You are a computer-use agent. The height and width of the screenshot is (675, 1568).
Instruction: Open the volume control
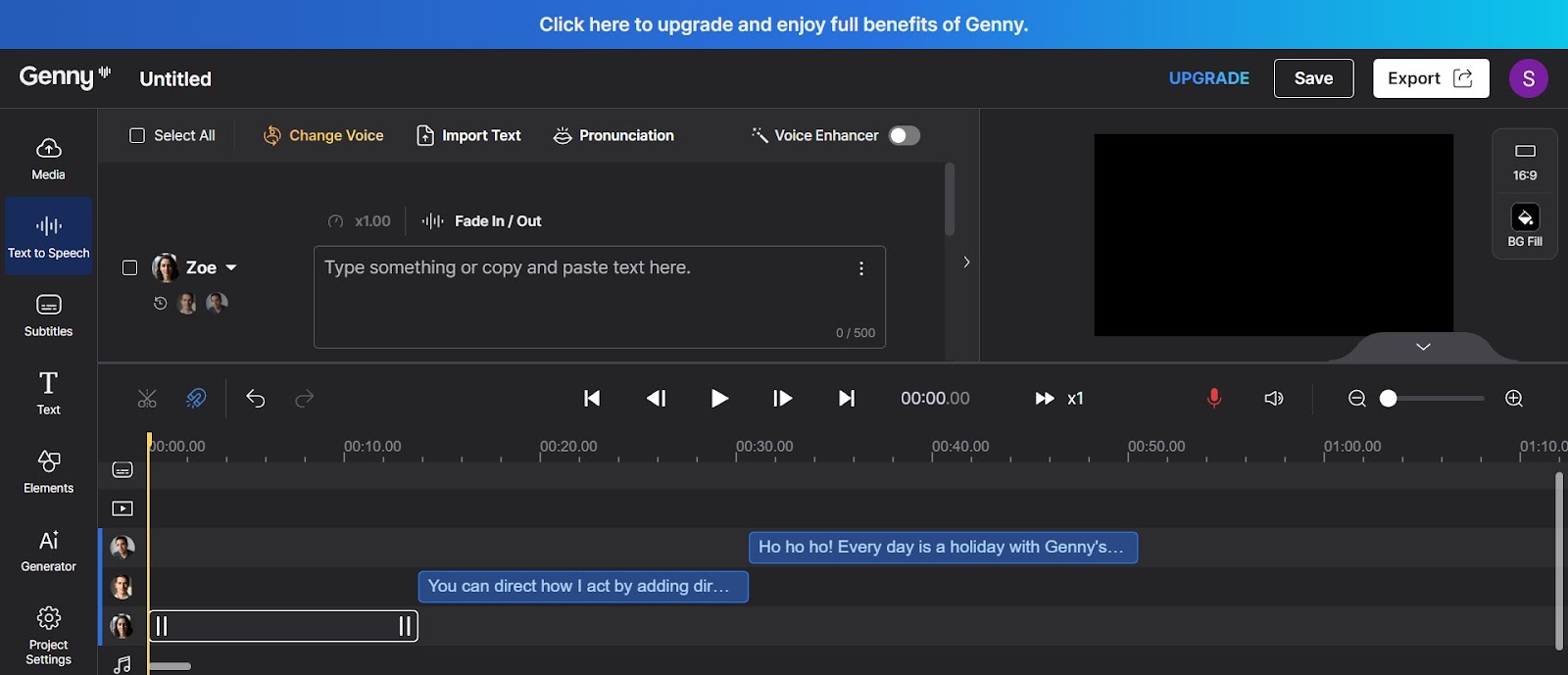pyautogui.click(x=1274, y=399)
